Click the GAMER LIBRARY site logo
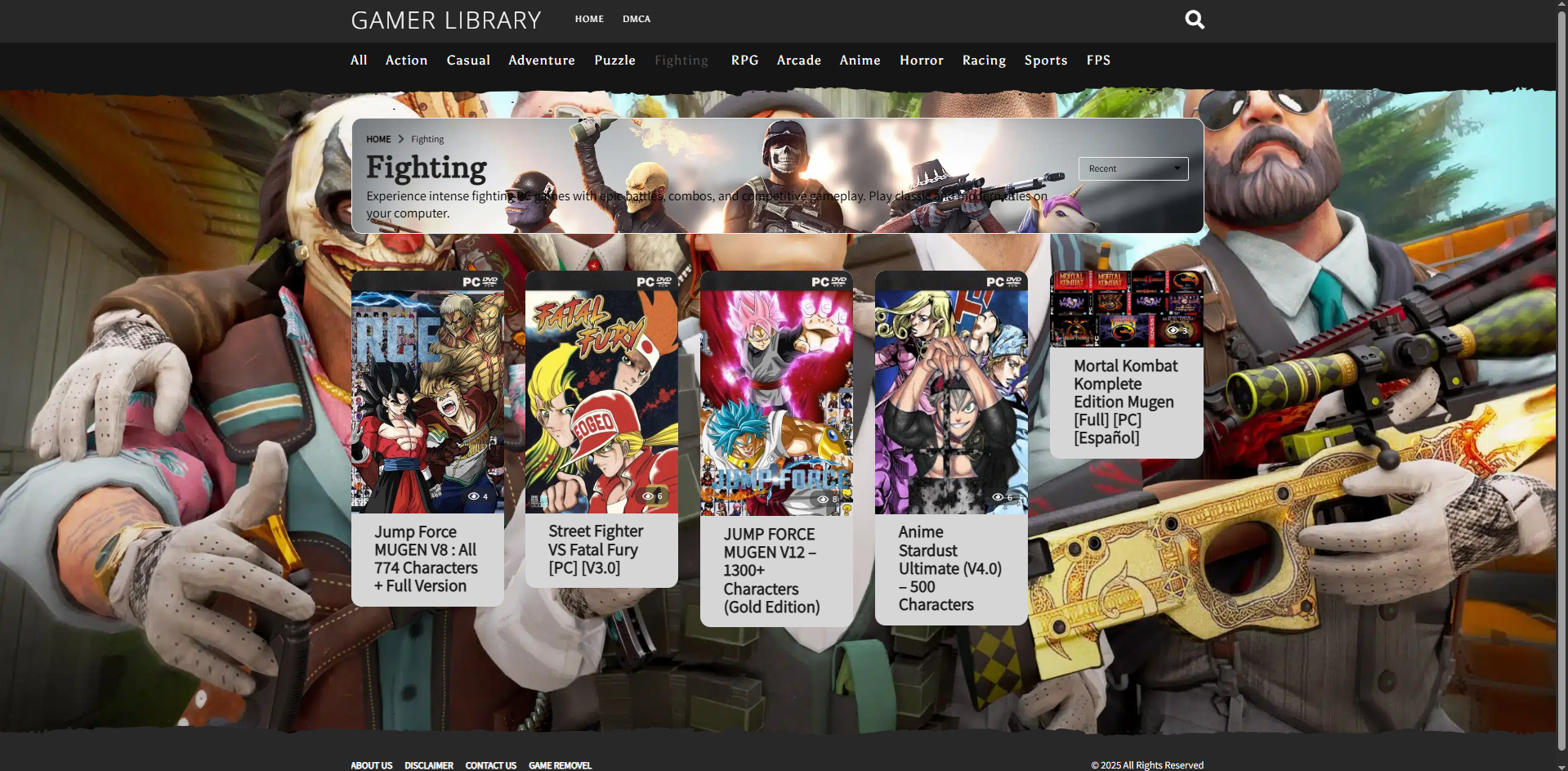The image size is (1568, 771). click(446, 20)
